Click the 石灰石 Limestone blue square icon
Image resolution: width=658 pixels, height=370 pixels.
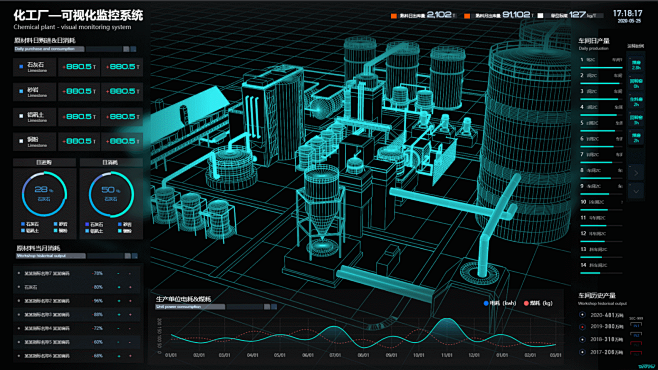[x=21, y=67]
